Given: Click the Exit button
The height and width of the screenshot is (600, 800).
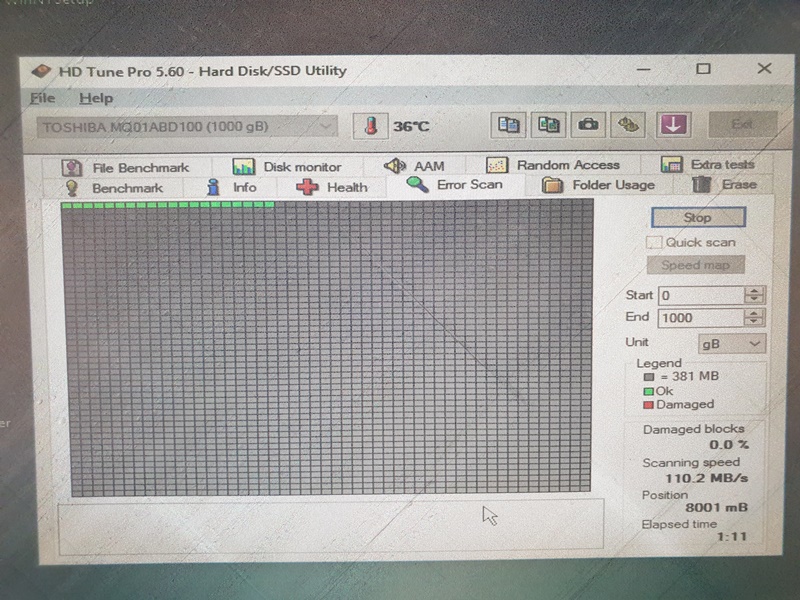Looking at the screenshot, I should [x=742, y=124].
